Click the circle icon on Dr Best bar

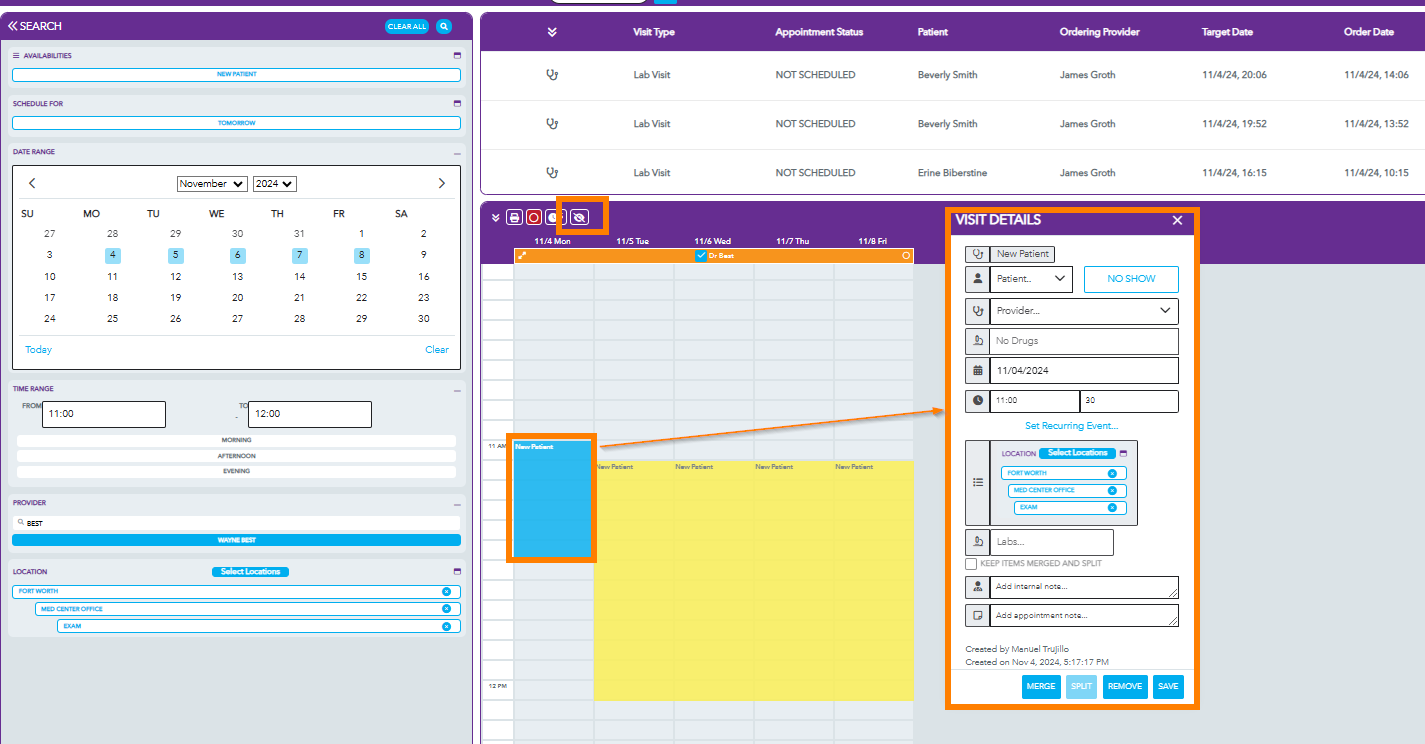906,256
